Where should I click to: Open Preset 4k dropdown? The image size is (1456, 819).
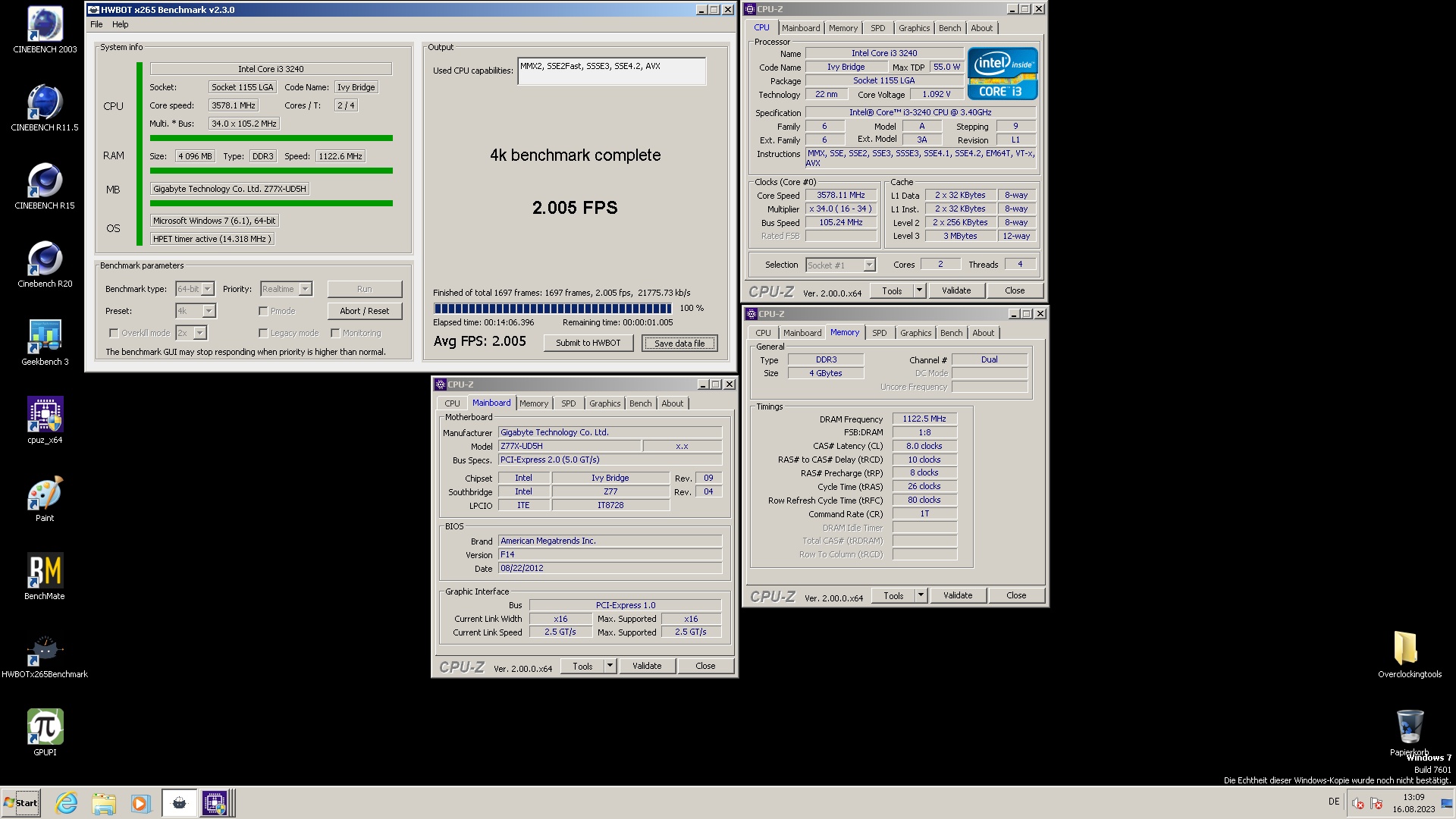(209, 311)
